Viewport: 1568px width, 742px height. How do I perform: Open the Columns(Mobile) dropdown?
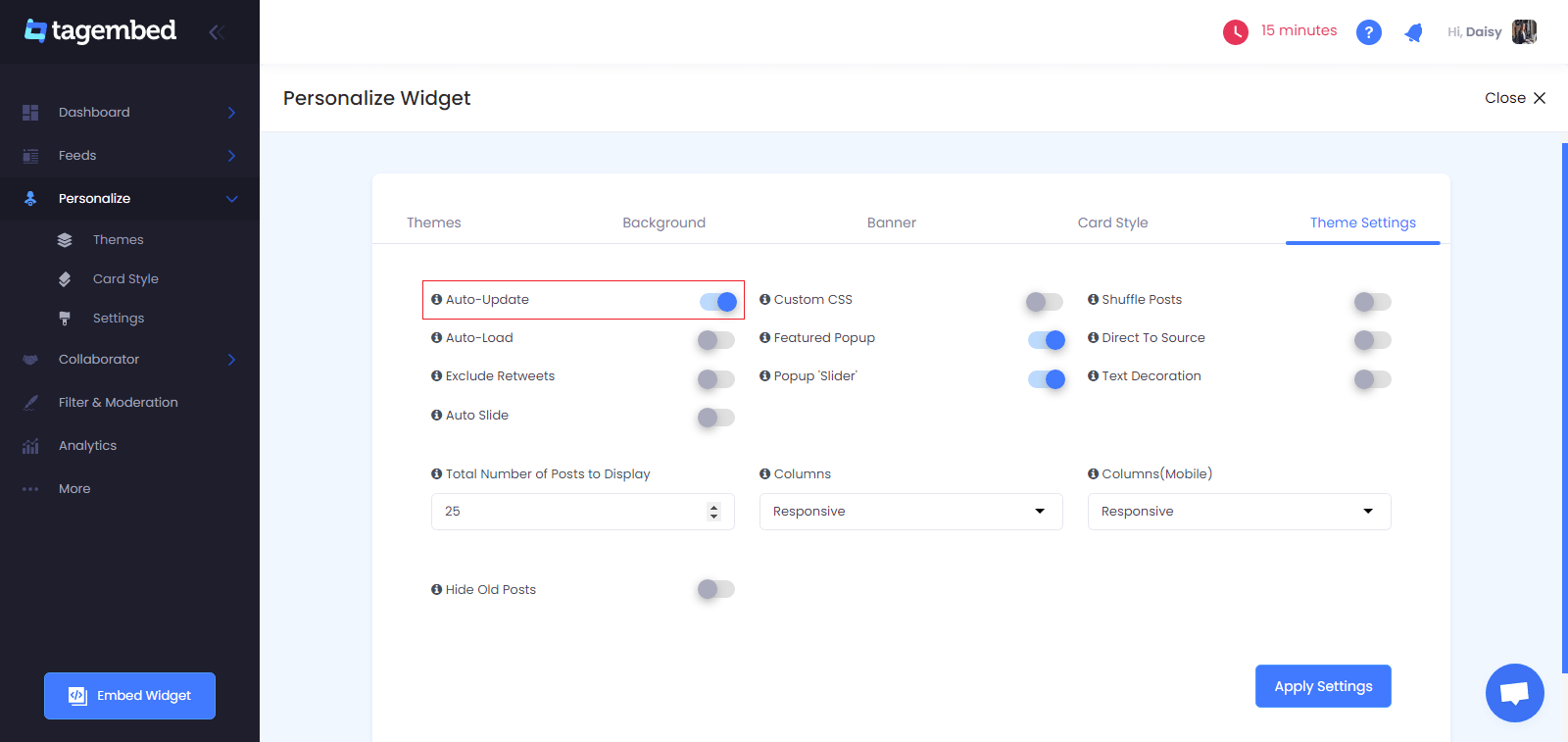[1240, 512]
